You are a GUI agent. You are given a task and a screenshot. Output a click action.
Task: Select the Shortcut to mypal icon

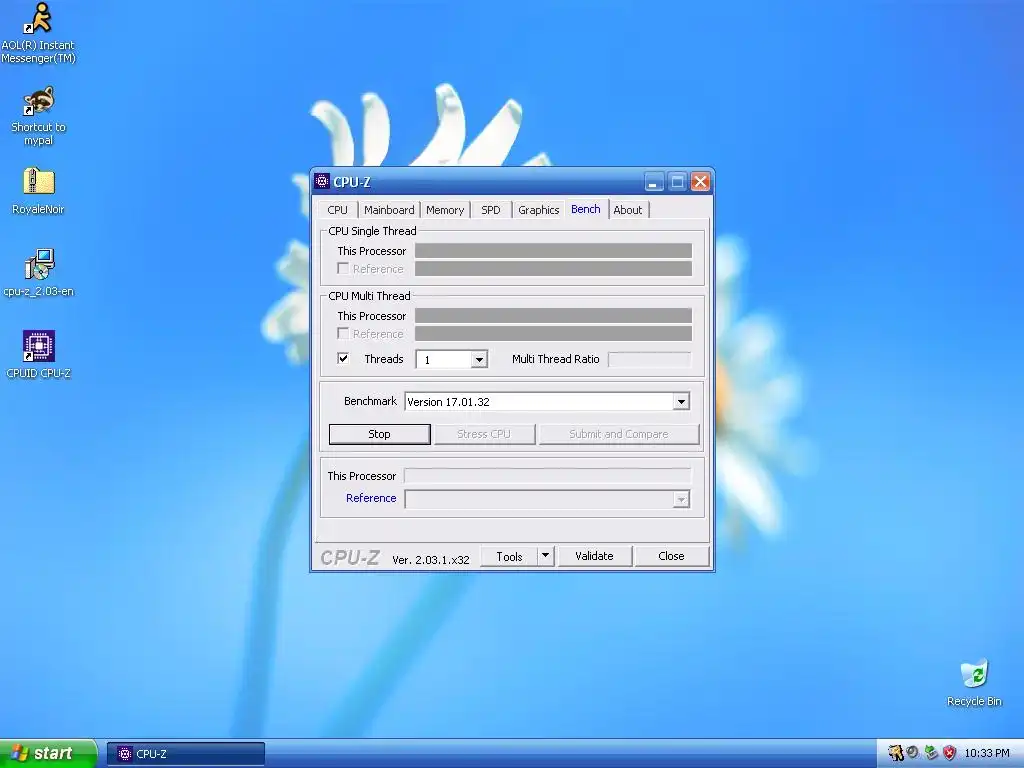tap(38, 116)
